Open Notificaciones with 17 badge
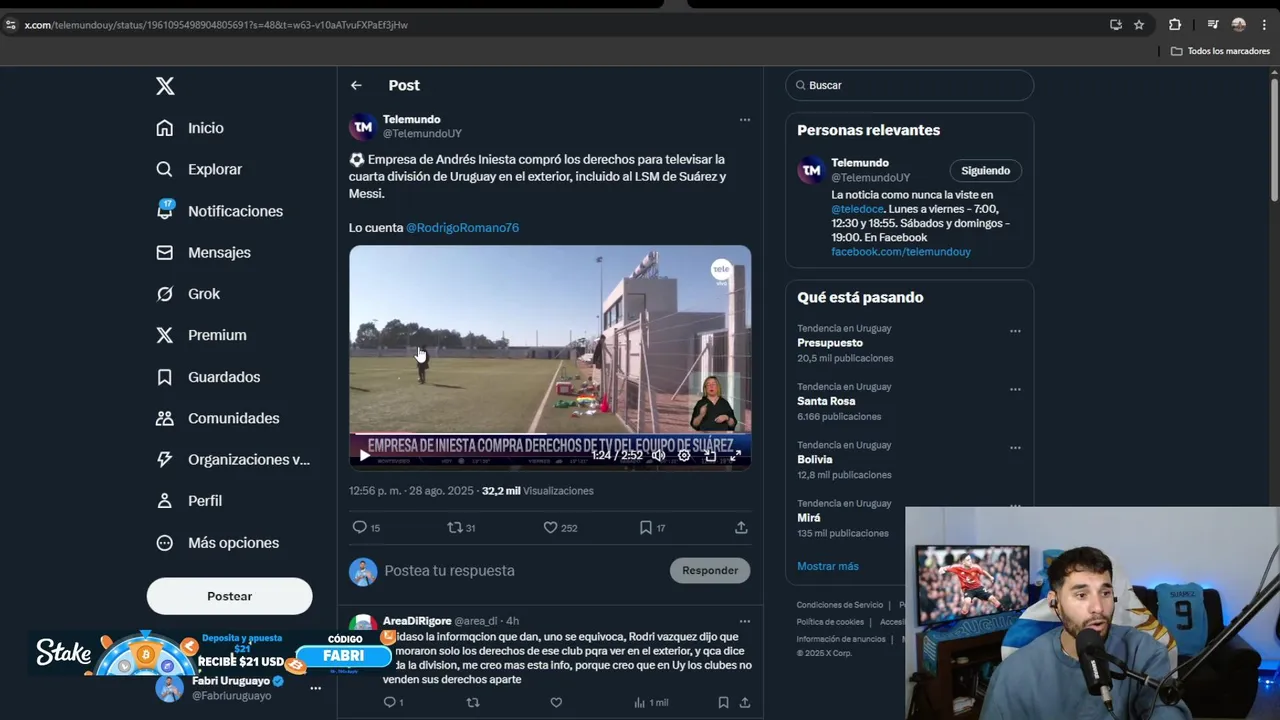This screenshot has height=720, width=1280. [x=219, y=211]
